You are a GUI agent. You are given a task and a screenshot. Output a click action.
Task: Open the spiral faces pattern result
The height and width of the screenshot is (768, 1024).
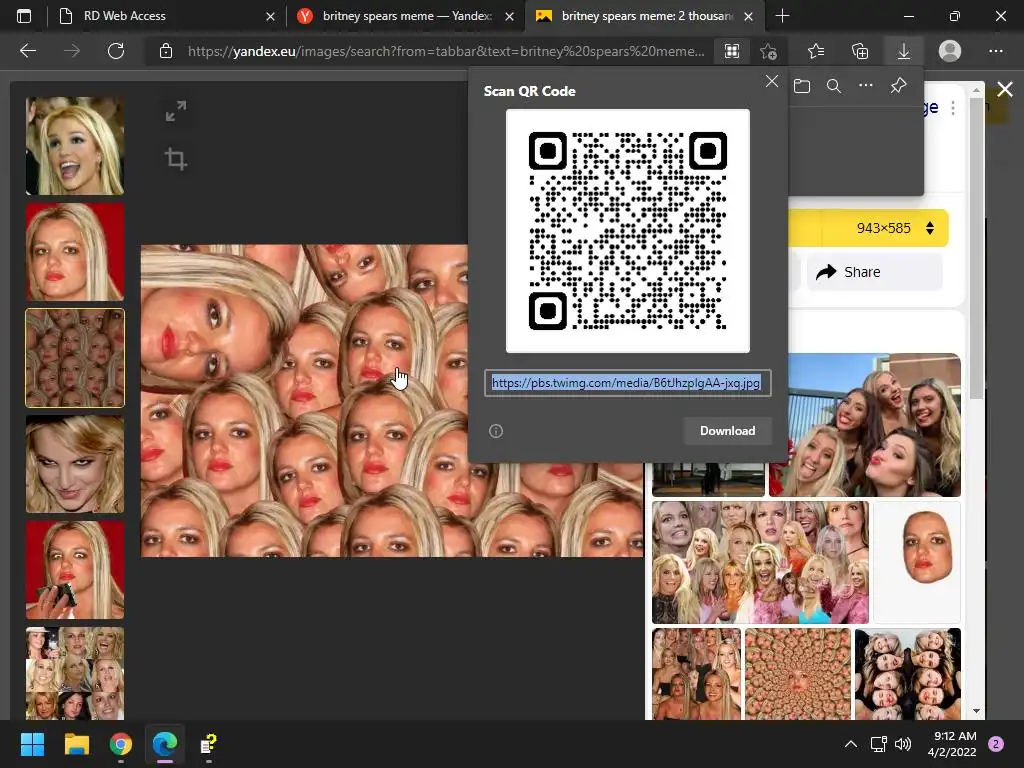[797, 674]
